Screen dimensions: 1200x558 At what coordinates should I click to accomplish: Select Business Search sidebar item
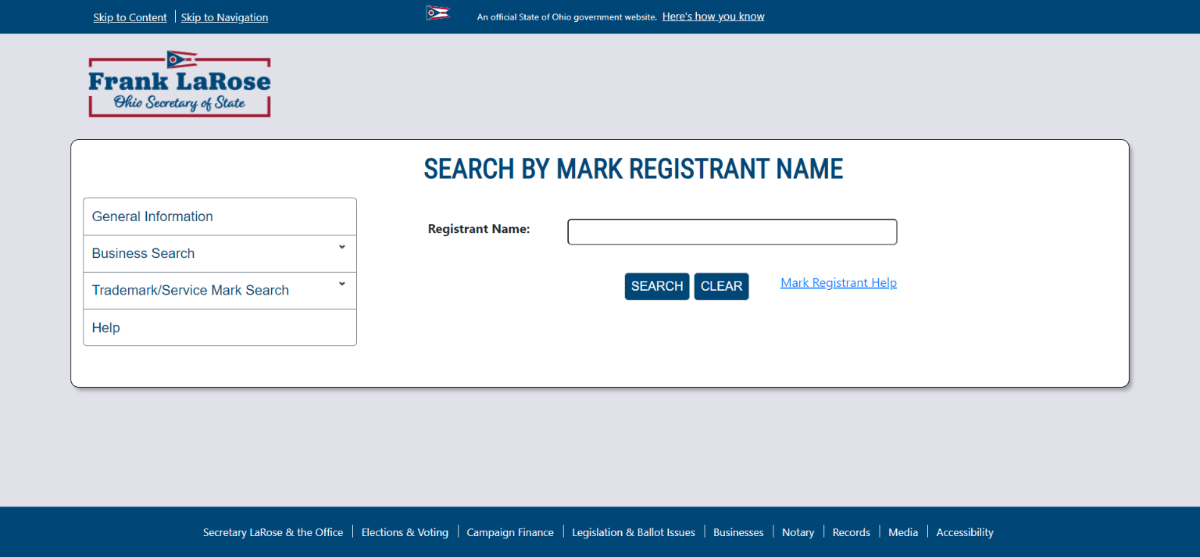click(220, 254)
